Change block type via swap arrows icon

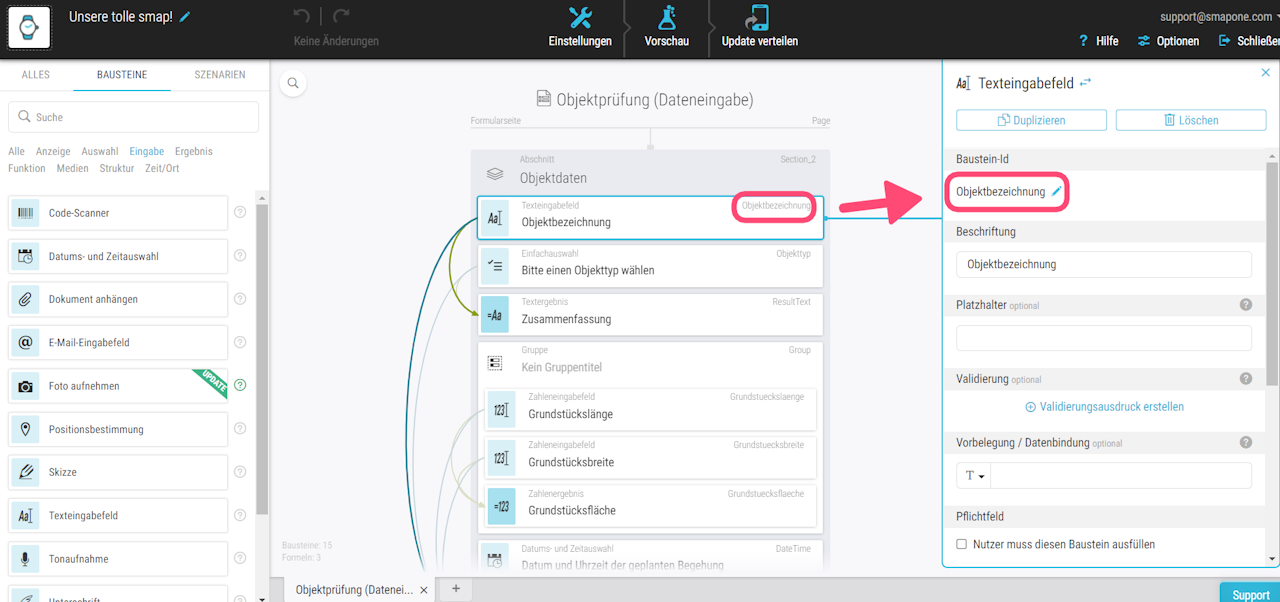[x=1085, y=83]
